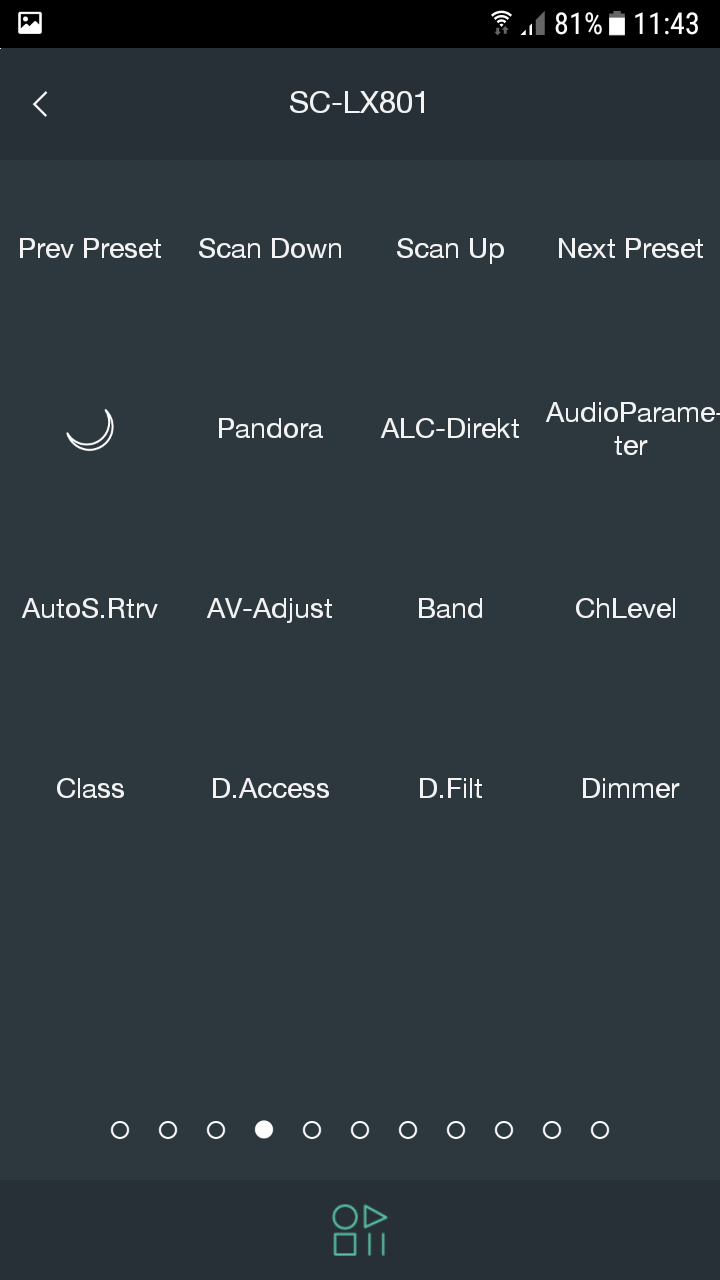Tap the back arrow icon
Screen dimensions: 720x1280
pyautogui.click(x=40, y=104)
